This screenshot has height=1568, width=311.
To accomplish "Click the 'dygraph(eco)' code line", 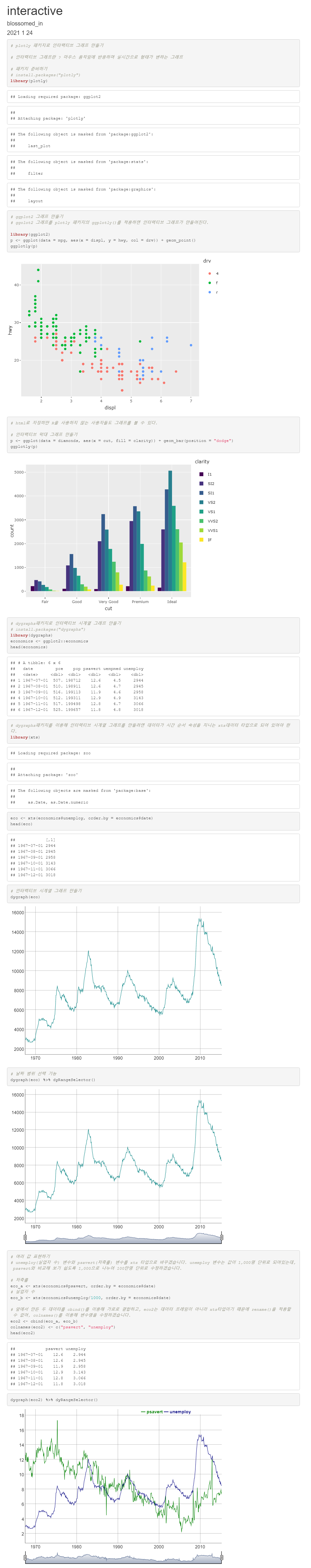I will [25, 897].
